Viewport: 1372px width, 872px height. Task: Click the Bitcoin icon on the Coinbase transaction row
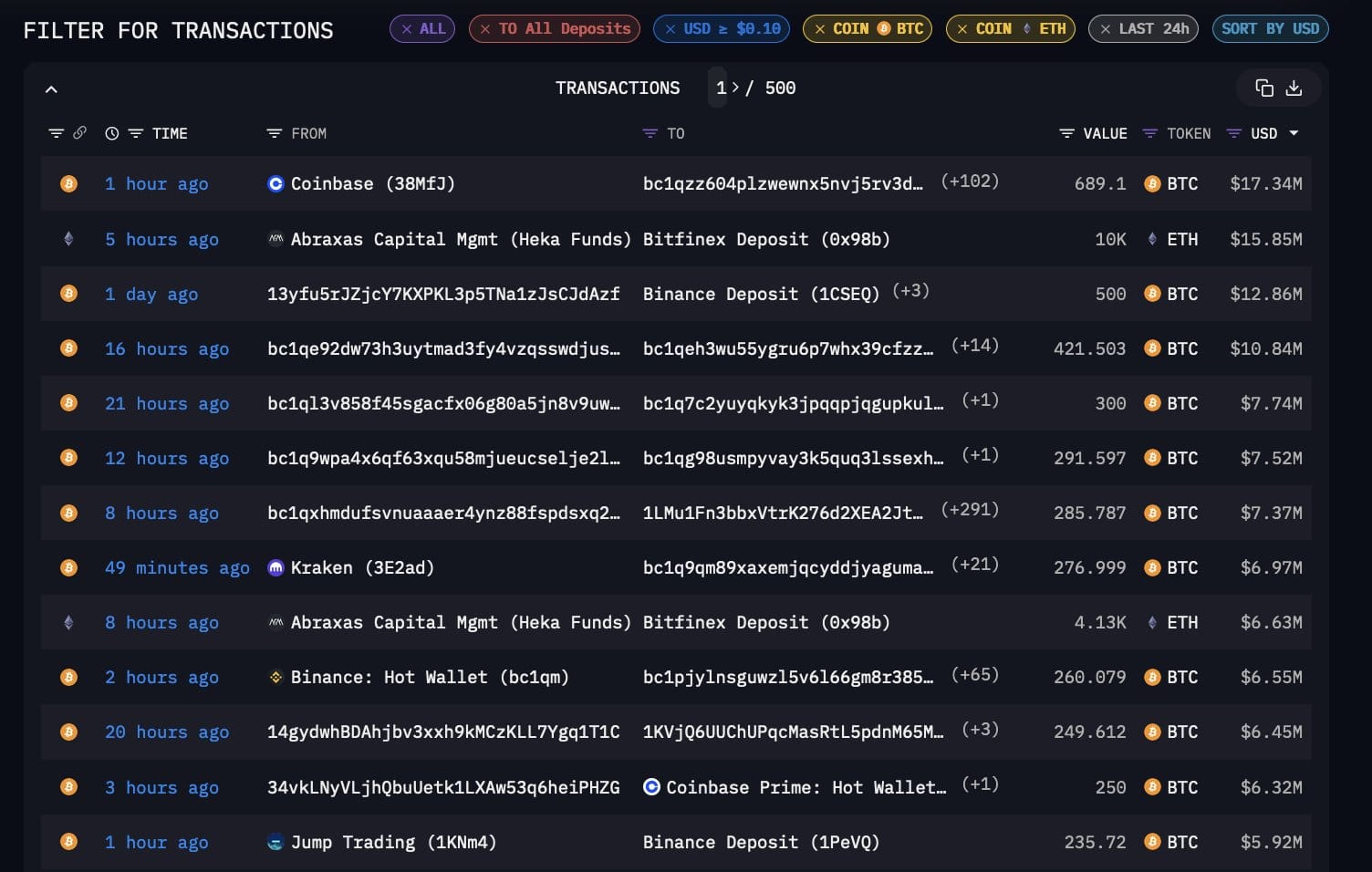(x=68, y=183)
